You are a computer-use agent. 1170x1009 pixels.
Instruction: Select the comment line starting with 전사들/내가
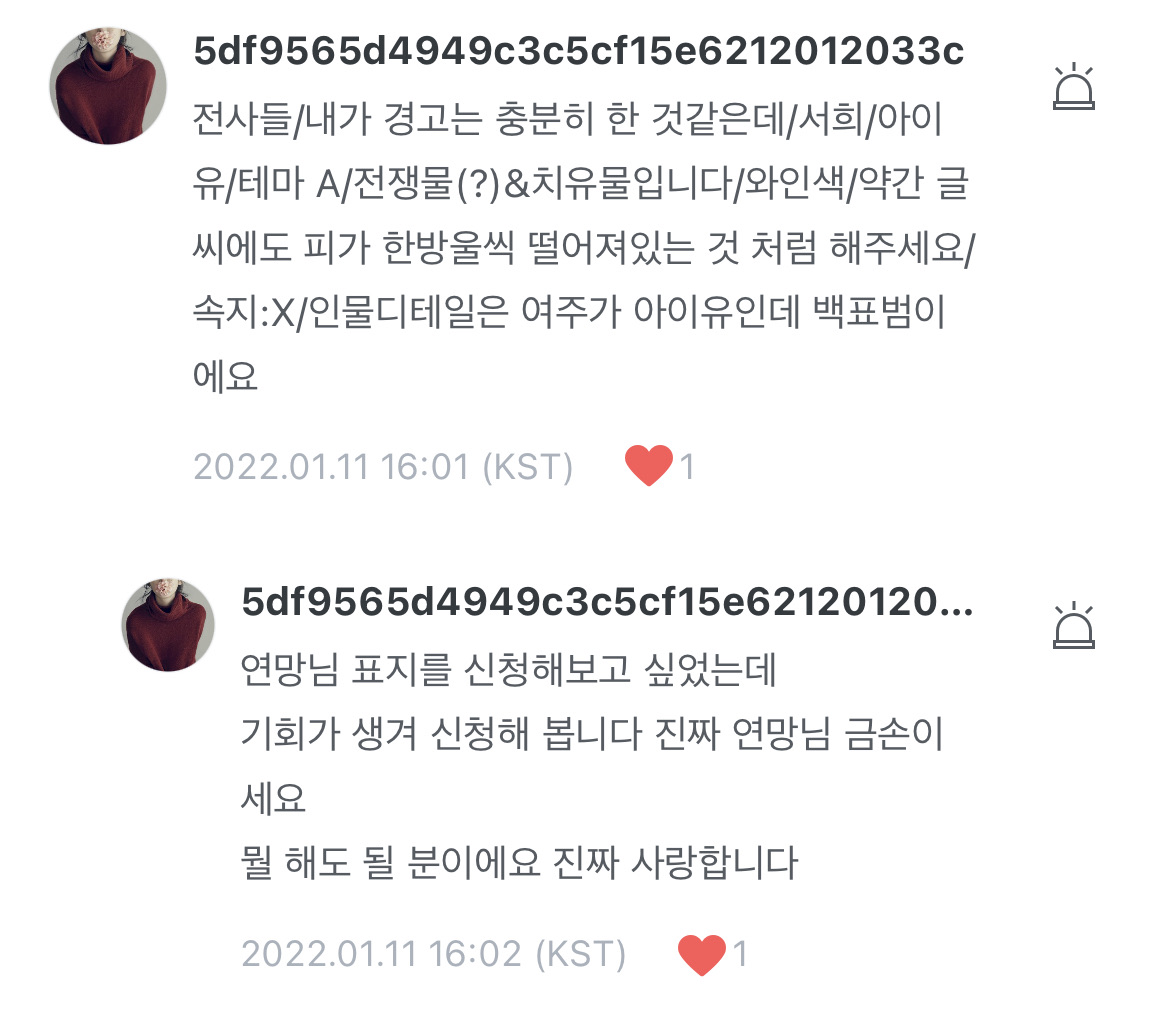567,119
